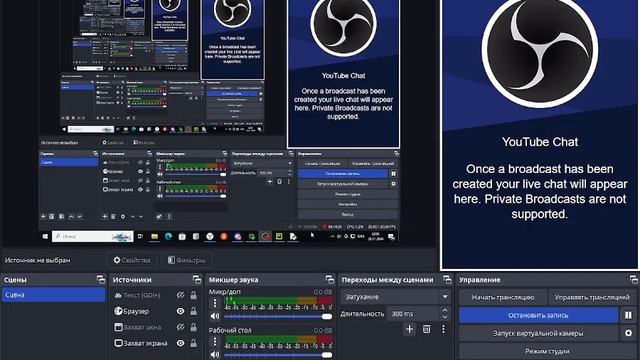640x360 pixels.
Task: Show the hidden Захват окна source
Action: (x=180, y=327)
